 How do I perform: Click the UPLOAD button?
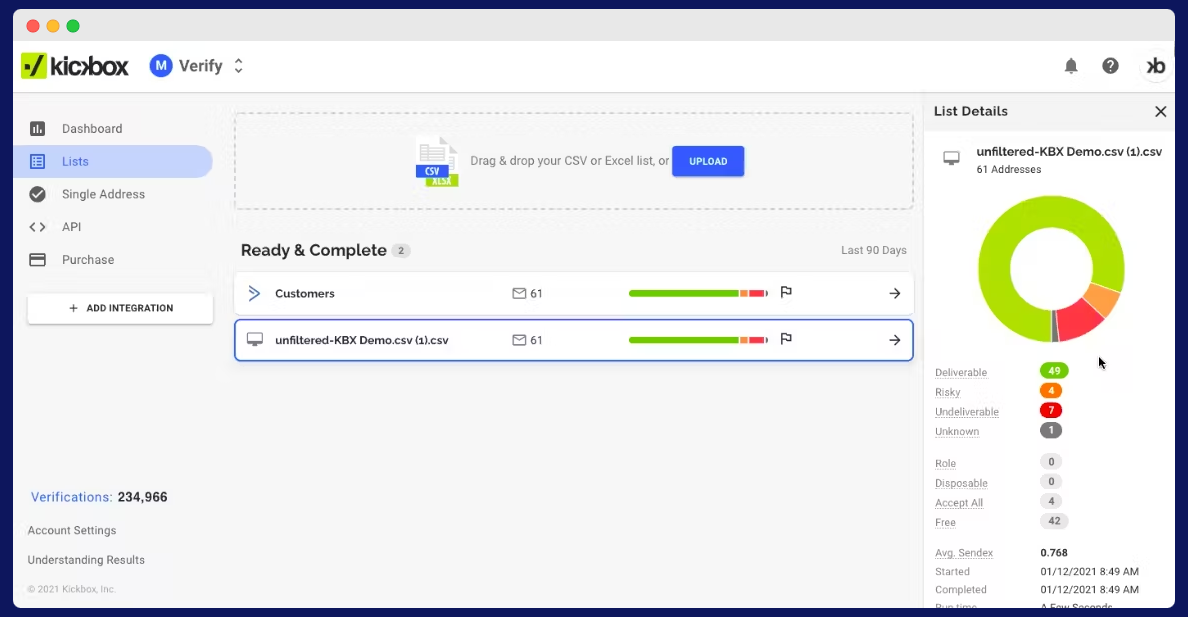pos(708,161)
